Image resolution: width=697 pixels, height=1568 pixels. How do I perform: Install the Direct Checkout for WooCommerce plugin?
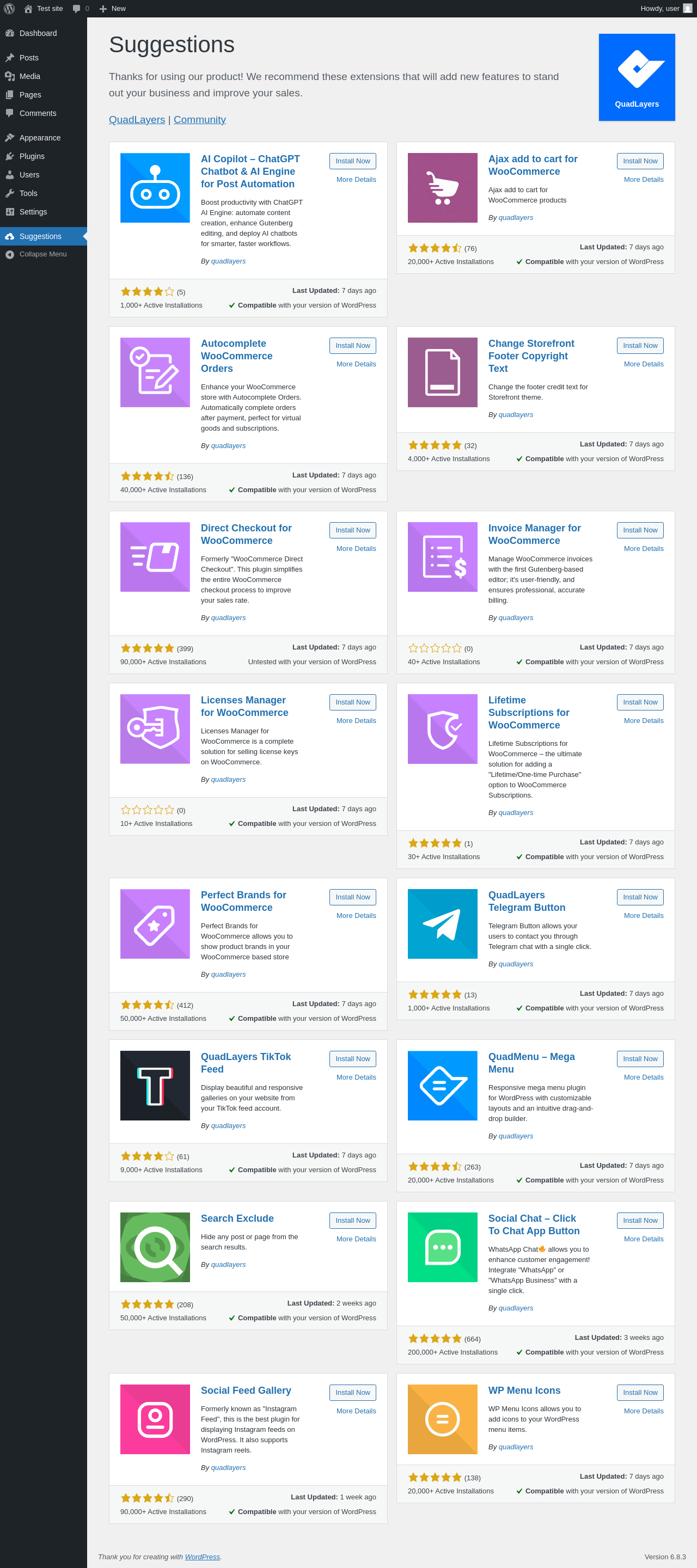point(352,530)
